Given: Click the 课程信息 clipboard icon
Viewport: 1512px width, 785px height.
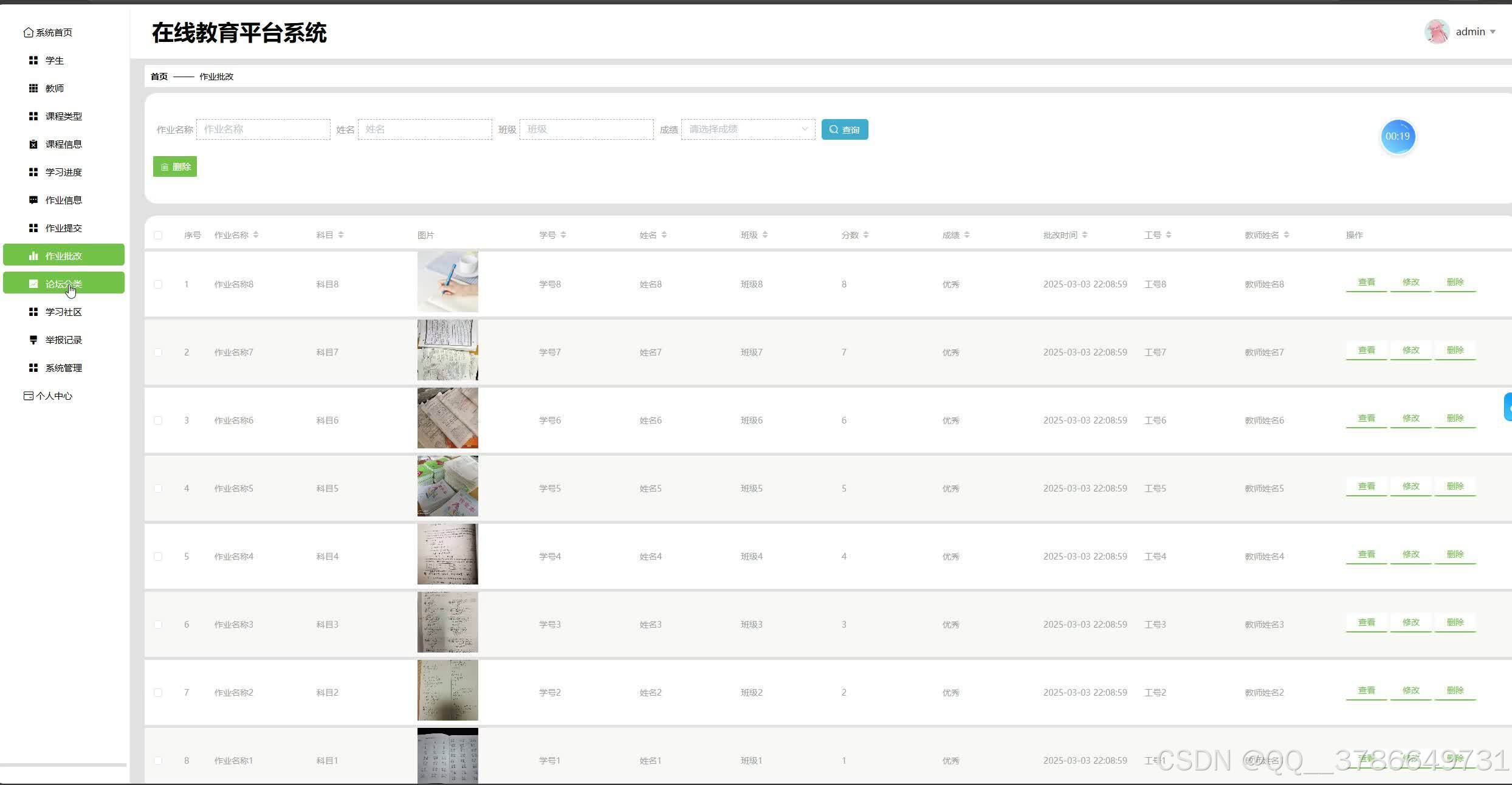Looking at the screenshot, I should [x=33, y=144].
